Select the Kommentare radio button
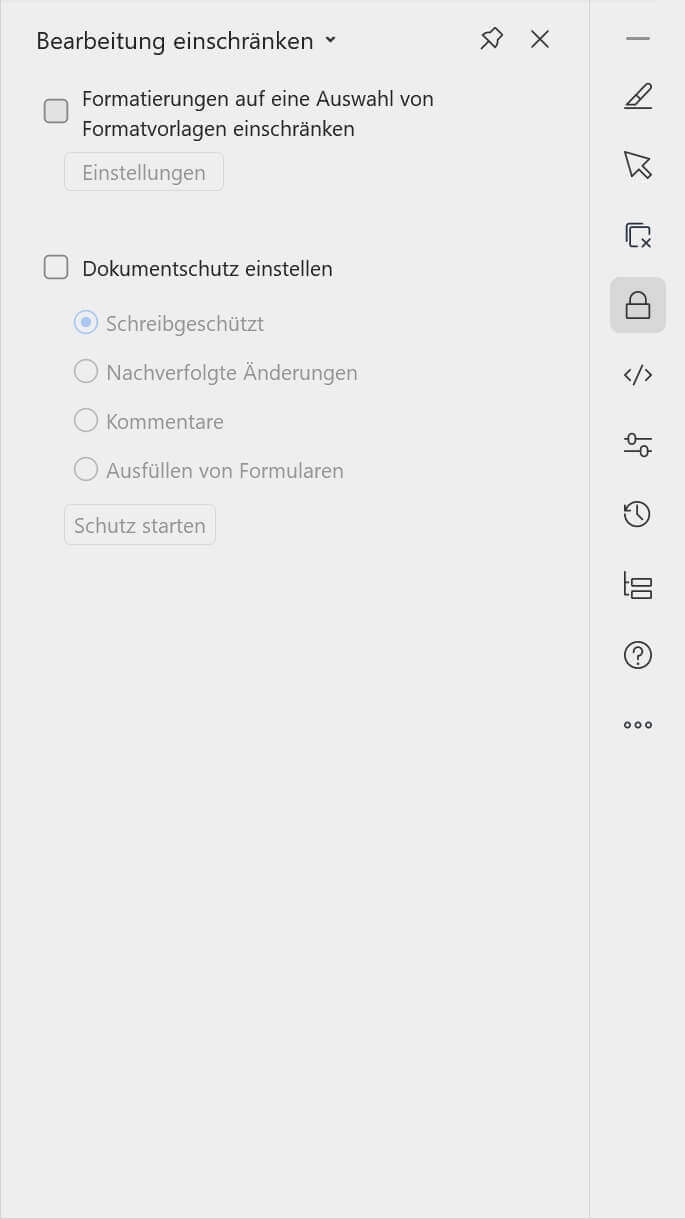The height and width of the screenshot is (1219, 685). [86, 420]
